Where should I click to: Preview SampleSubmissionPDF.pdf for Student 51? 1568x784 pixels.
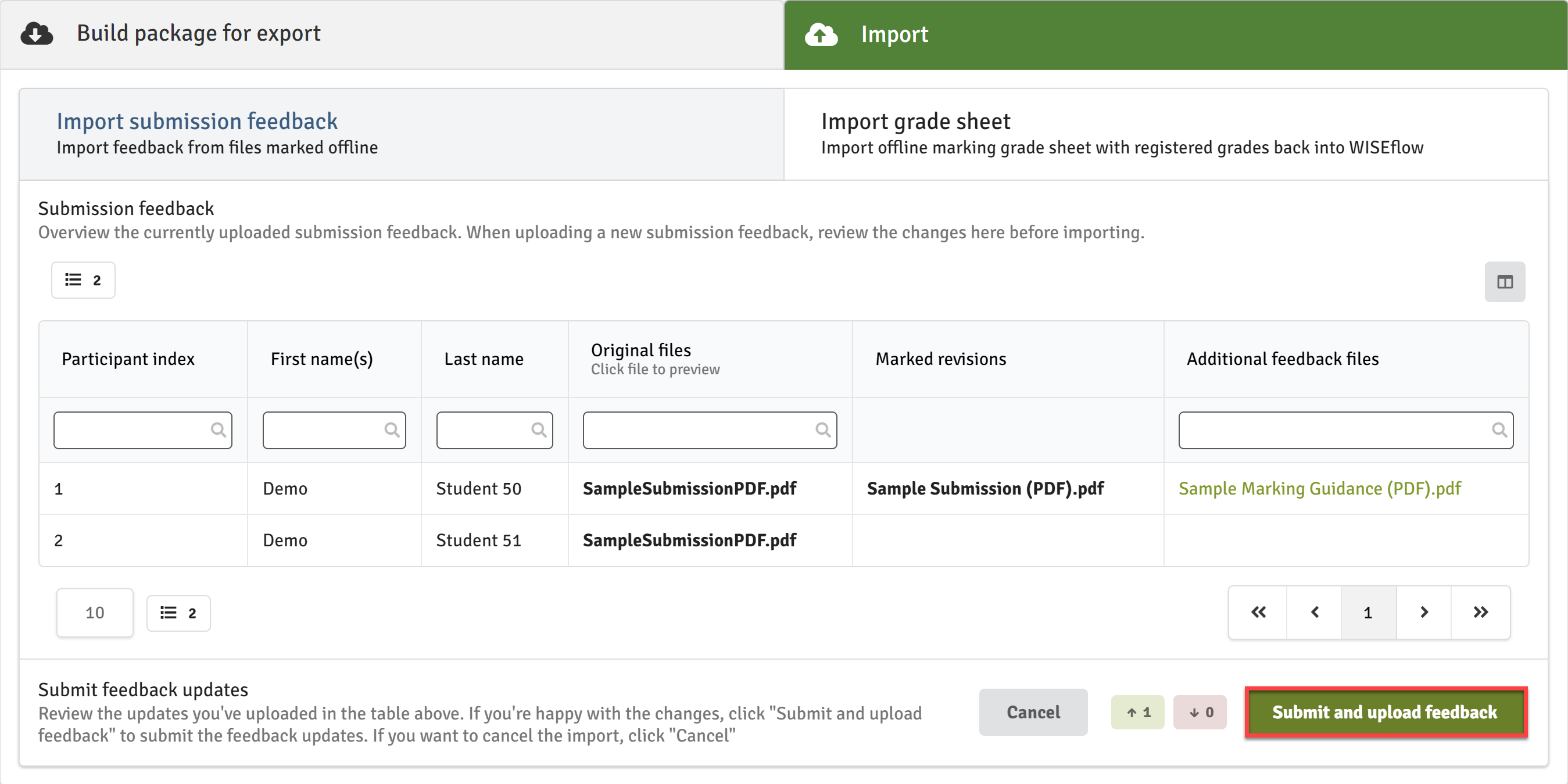click(690, 540)
